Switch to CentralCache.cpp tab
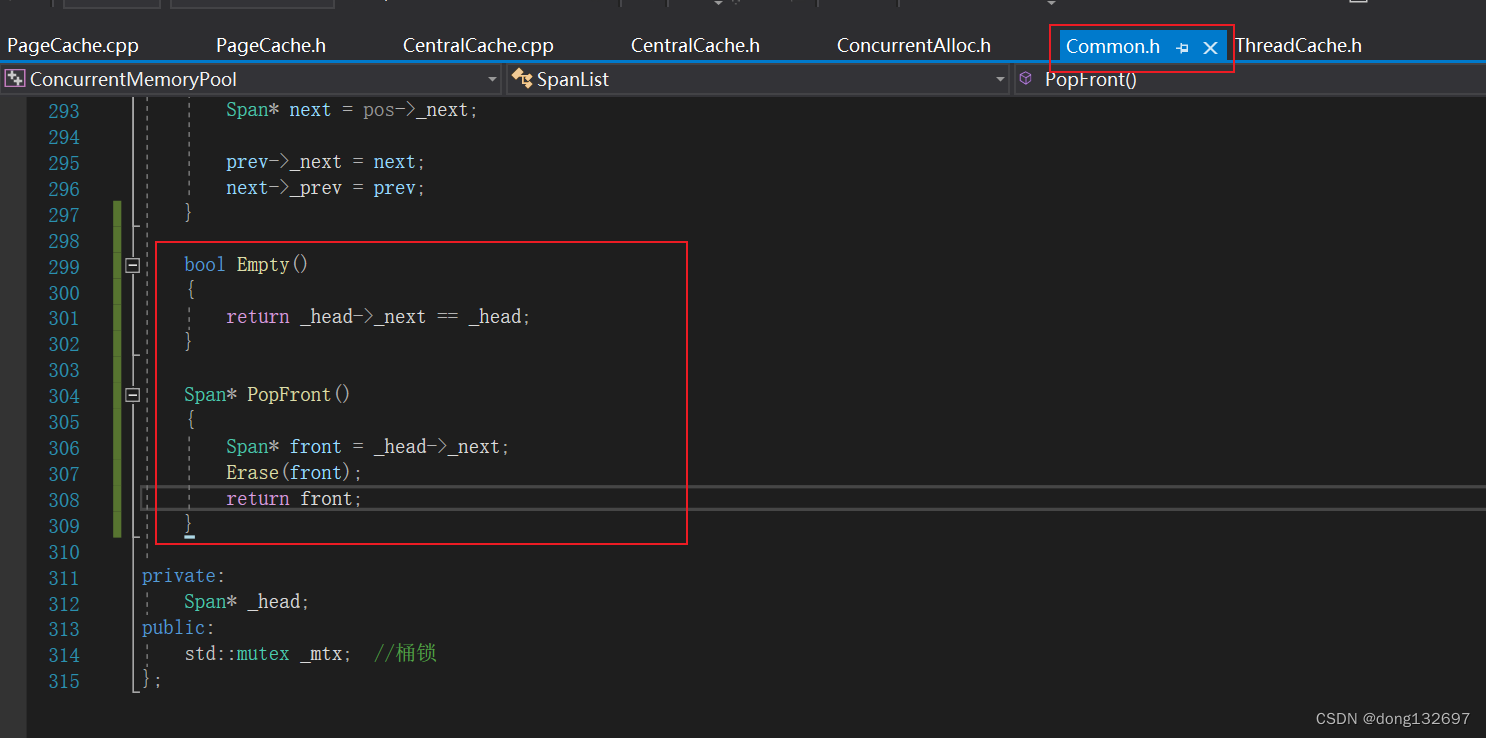The height and width of the screenshot is (738, 1486). tap(478, 46)
